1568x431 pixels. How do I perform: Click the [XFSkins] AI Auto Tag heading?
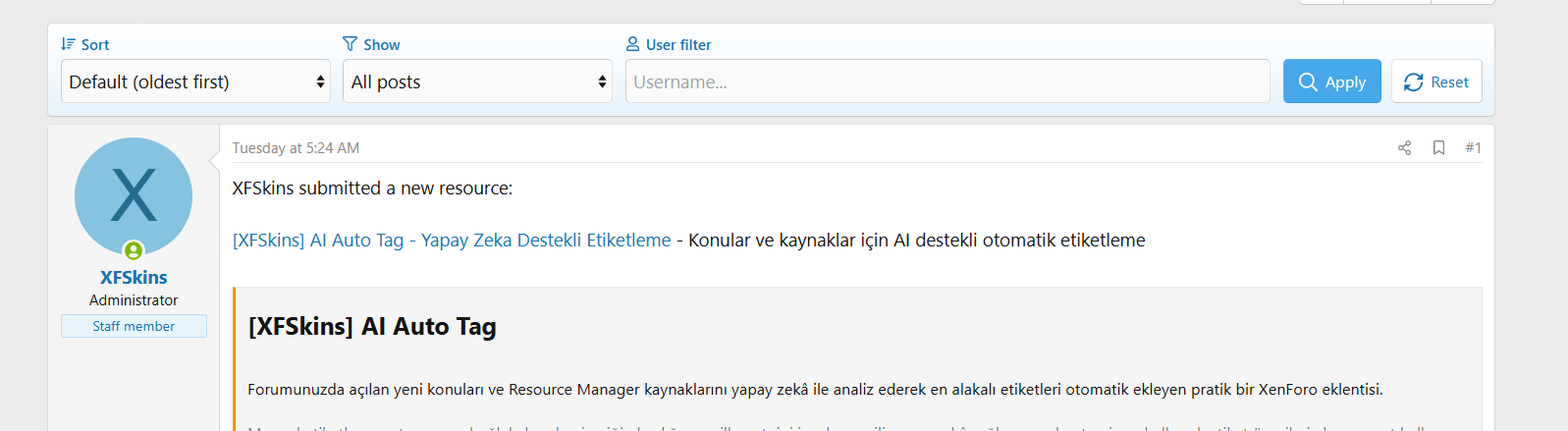tap(372, 326)
